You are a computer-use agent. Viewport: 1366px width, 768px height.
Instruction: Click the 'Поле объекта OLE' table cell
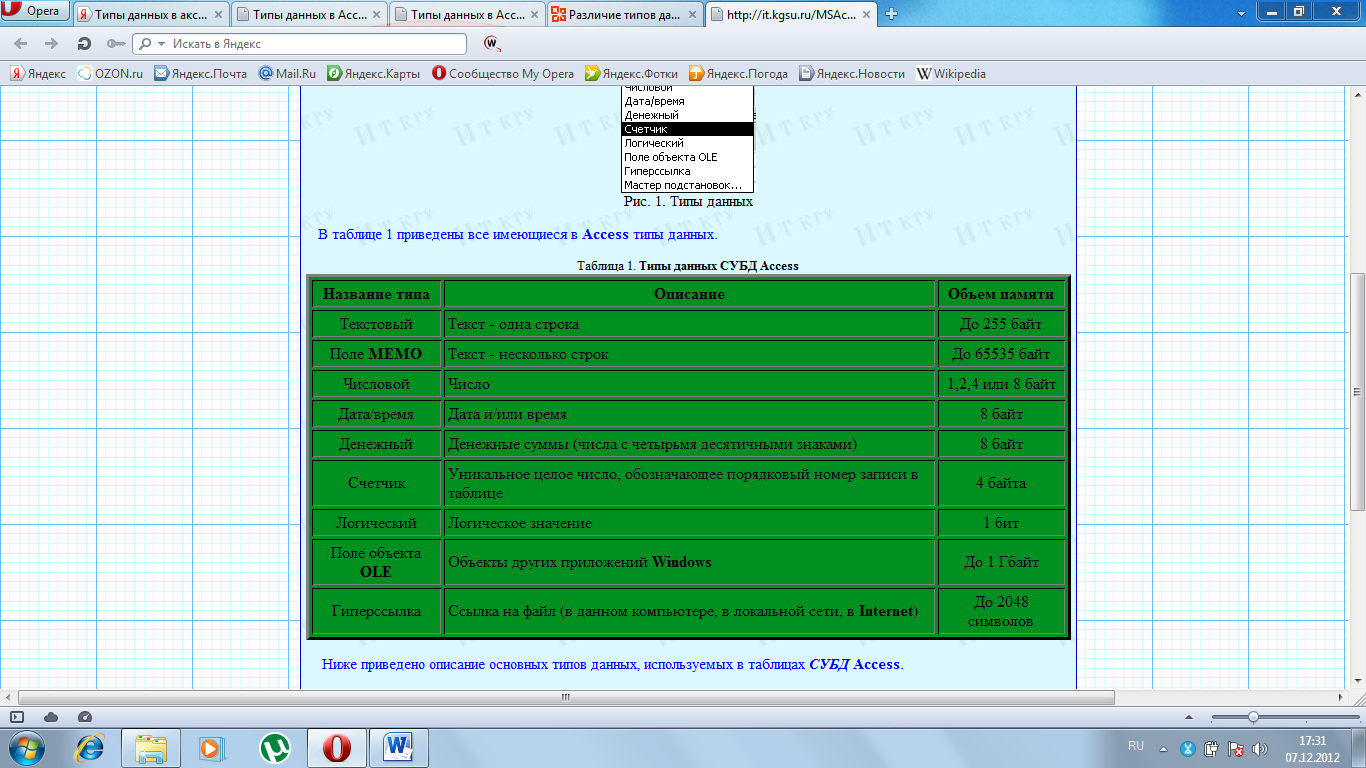[376, 562]
